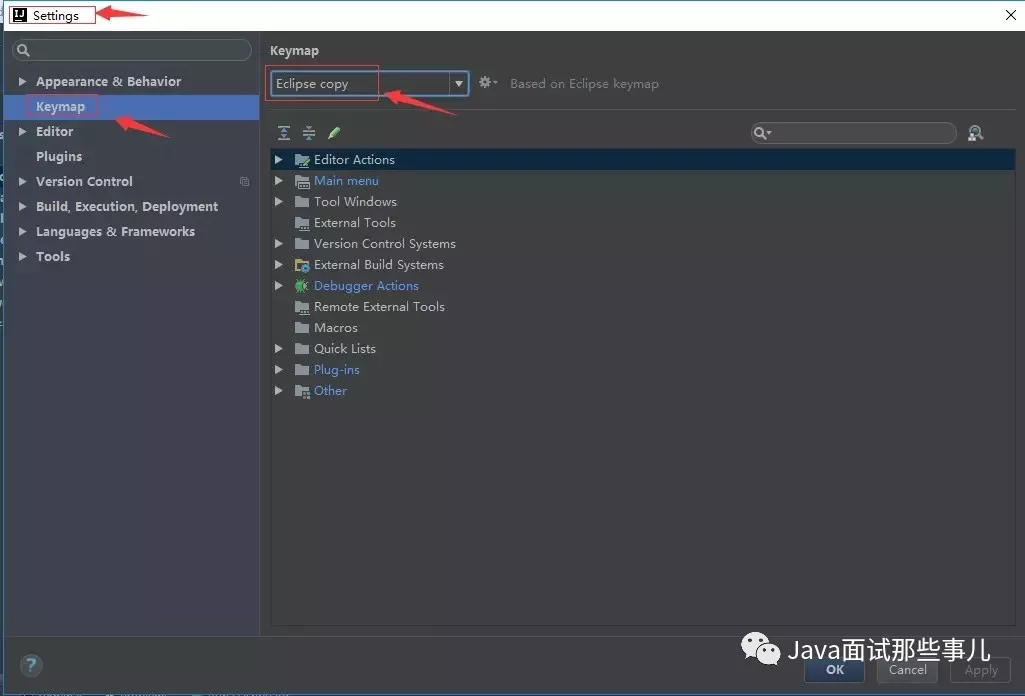The image size is (1025, 696).
Task: Close the Settings dialog window
Action: tap(1010, 15)
